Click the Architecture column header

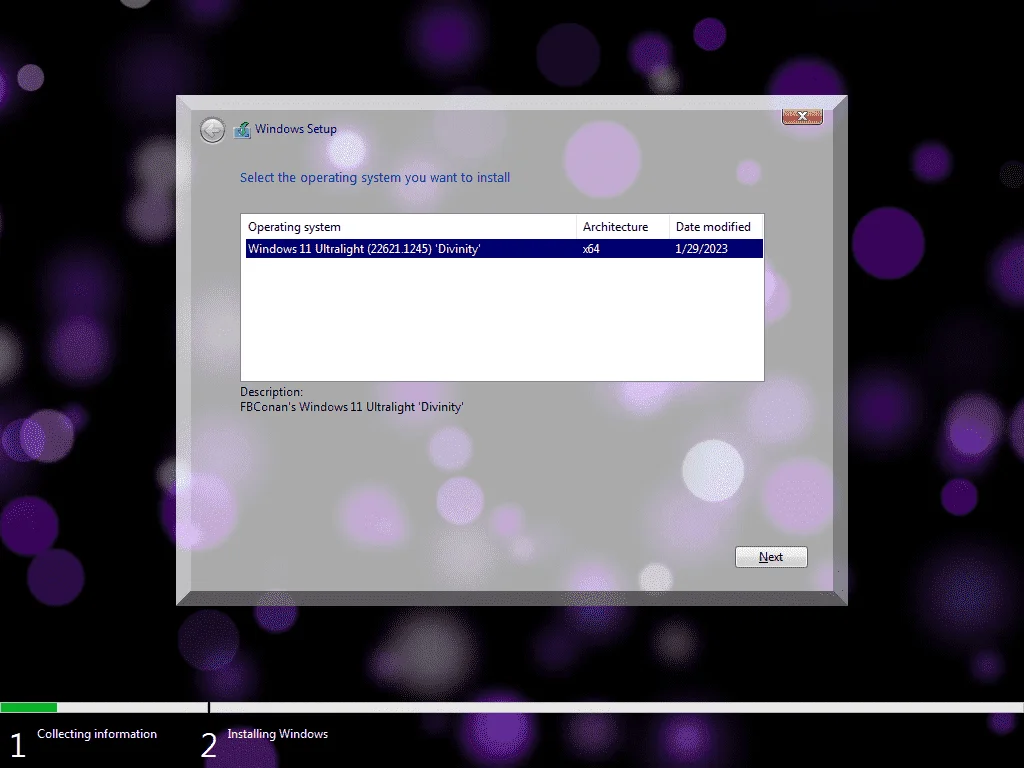coord(622,227)
